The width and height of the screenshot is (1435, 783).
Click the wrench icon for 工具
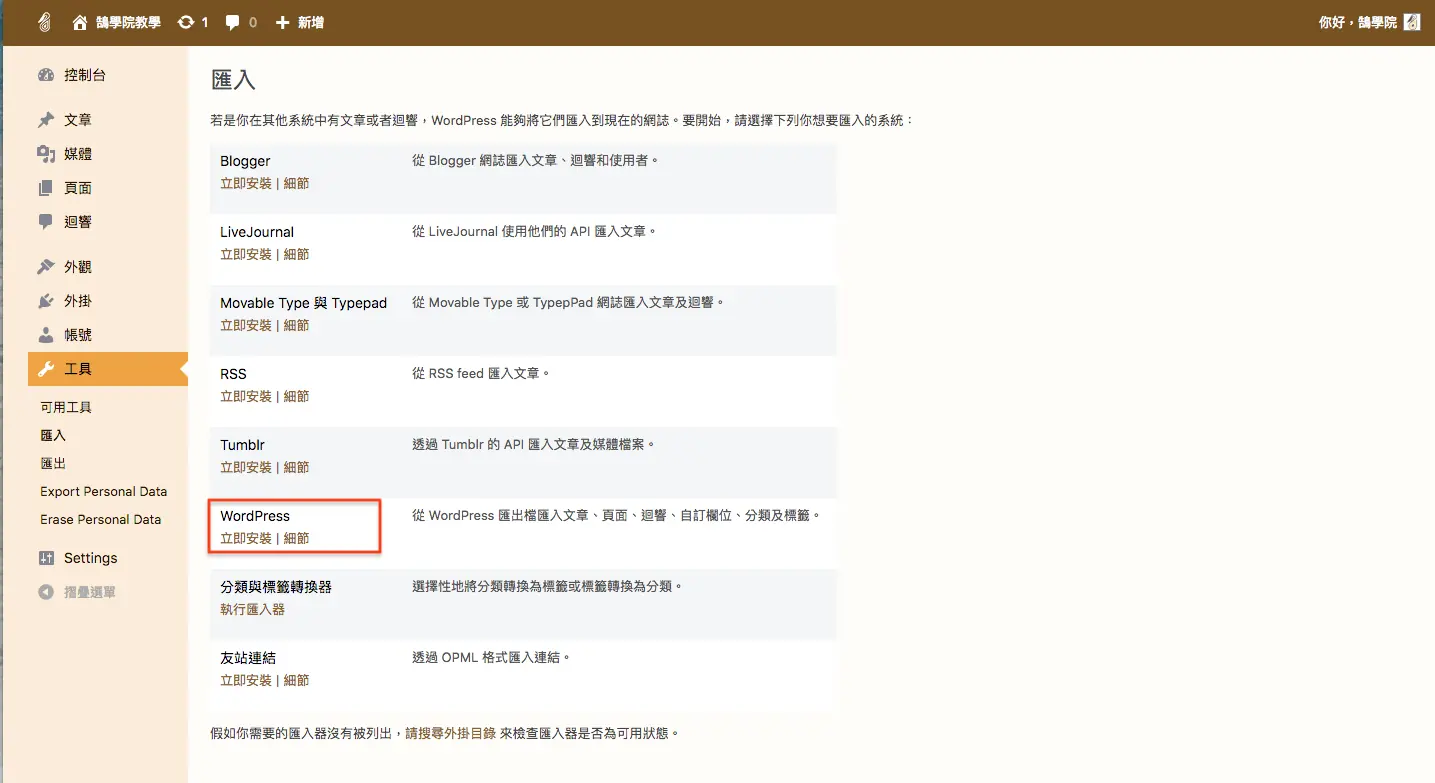pyautogui.click(x=46, y=369)
